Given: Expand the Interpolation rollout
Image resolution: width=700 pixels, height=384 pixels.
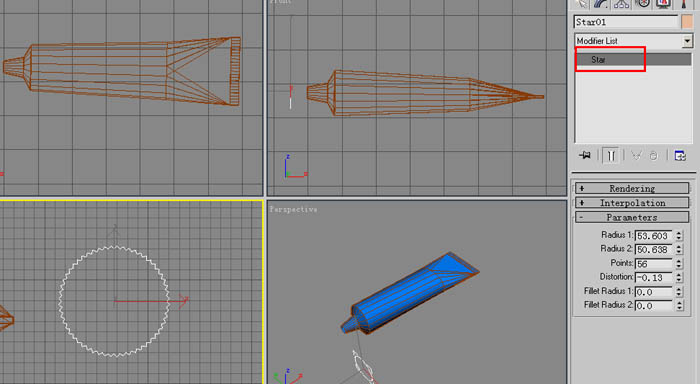Looking at the screenshot, I should (632, 203).
